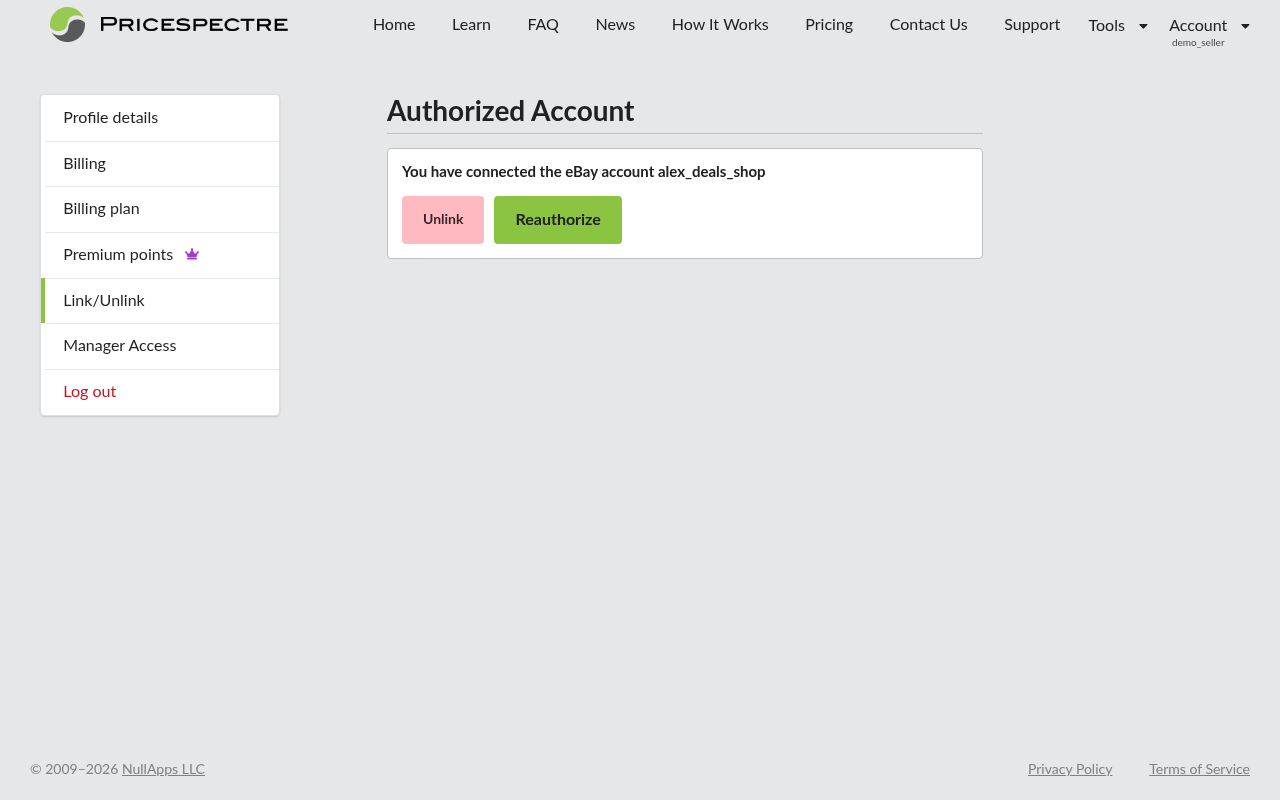Viewport: 1280px width, 800px height.
Task: View the Premium points page
Action: (118, 255)
